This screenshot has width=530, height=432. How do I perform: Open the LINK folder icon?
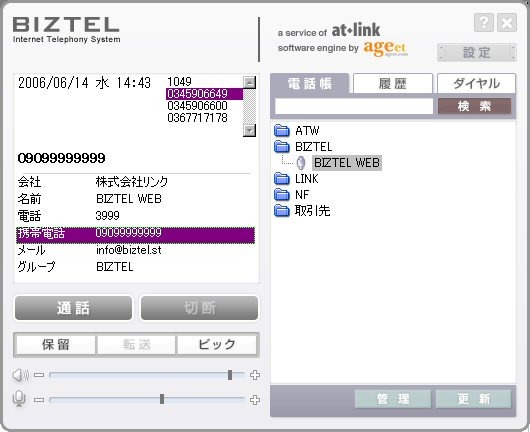[x=282, y=178]
